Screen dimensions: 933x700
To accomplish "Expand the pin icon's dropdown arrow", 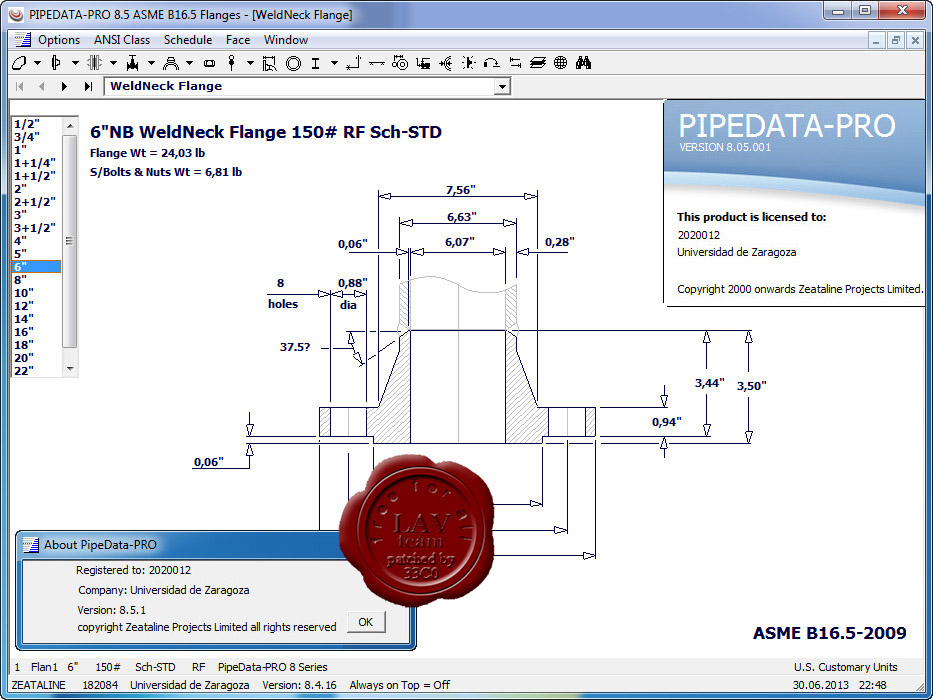I will point(250,63).
